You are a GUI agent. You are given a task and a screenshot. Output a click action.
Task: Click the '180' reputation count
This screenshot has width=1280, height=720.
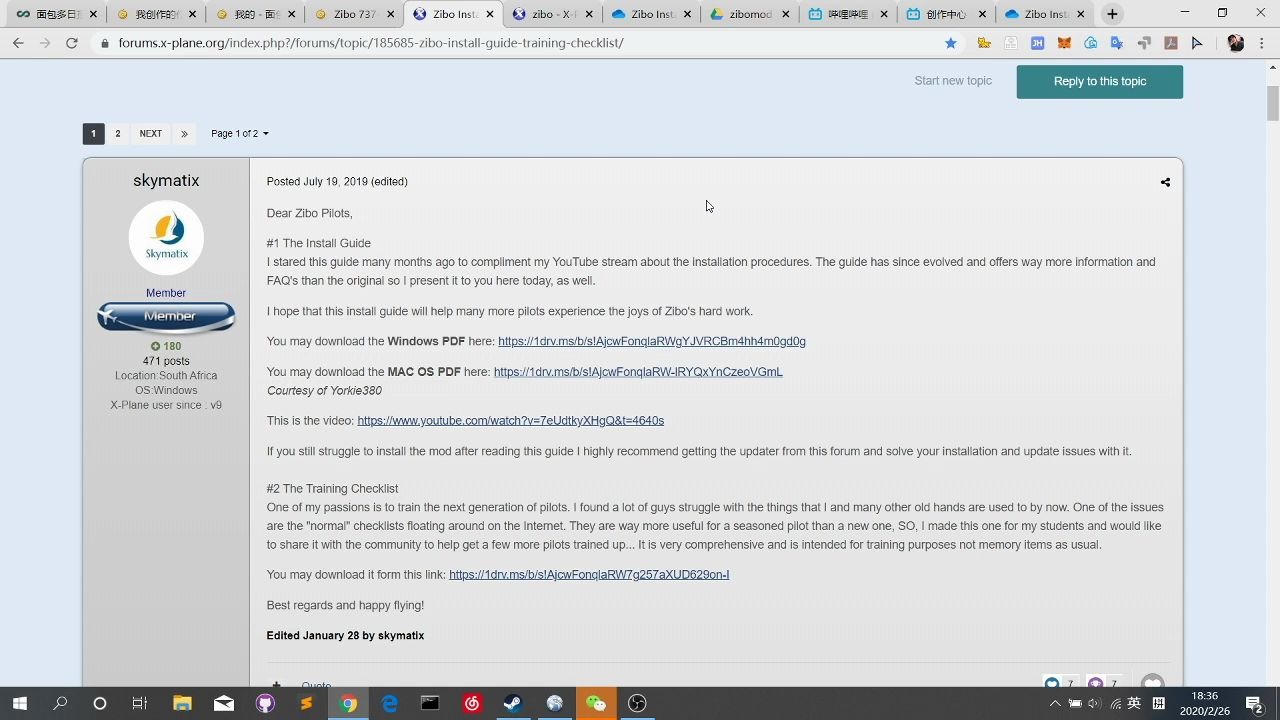pos(166,346)
